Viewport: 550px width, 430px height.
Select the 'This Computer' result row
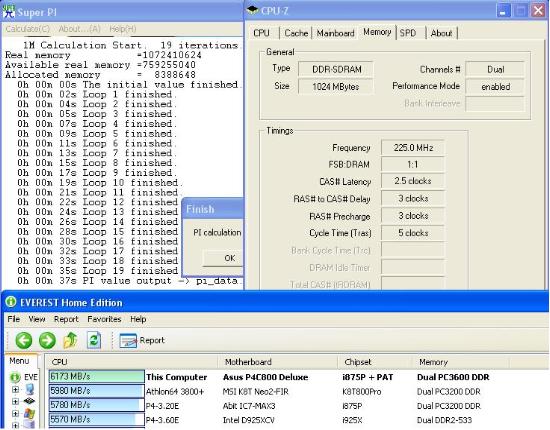click(297, 377)
